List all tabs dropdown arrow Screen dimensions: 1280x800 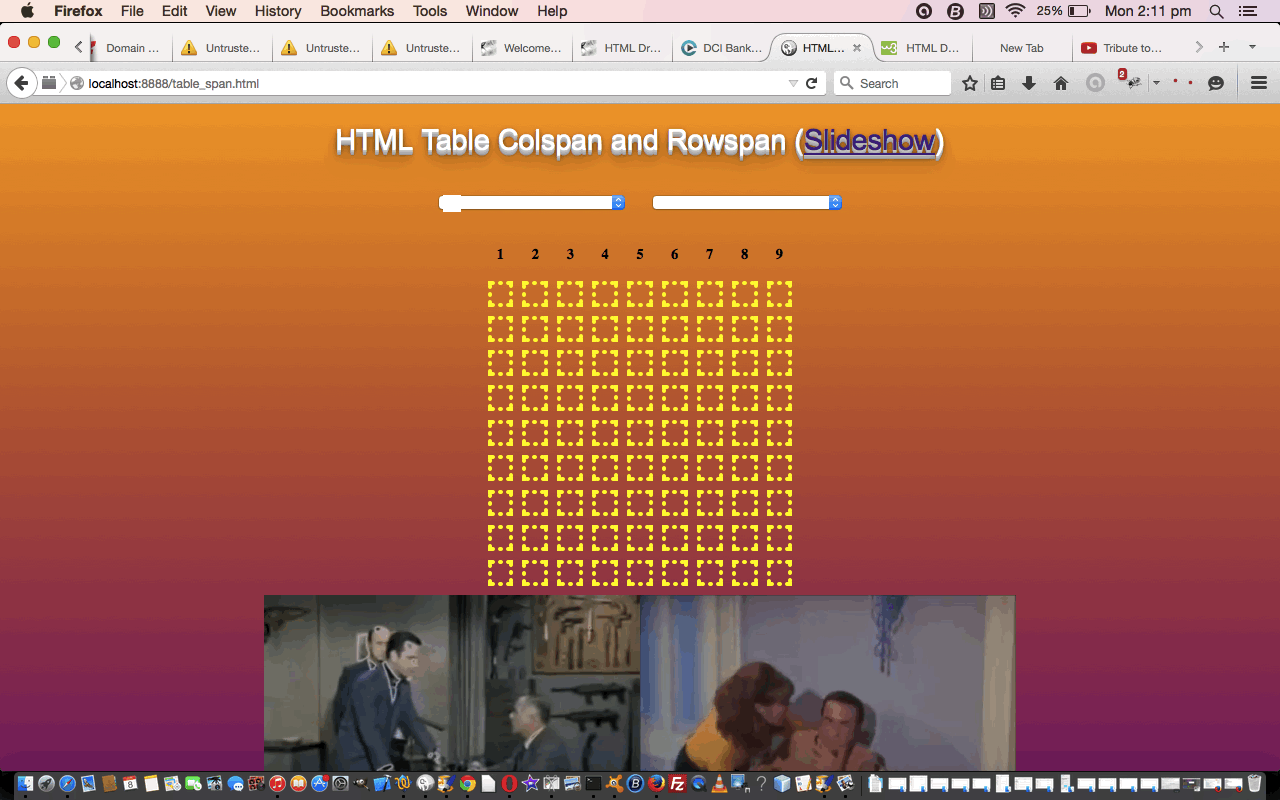click(1252, 47)
